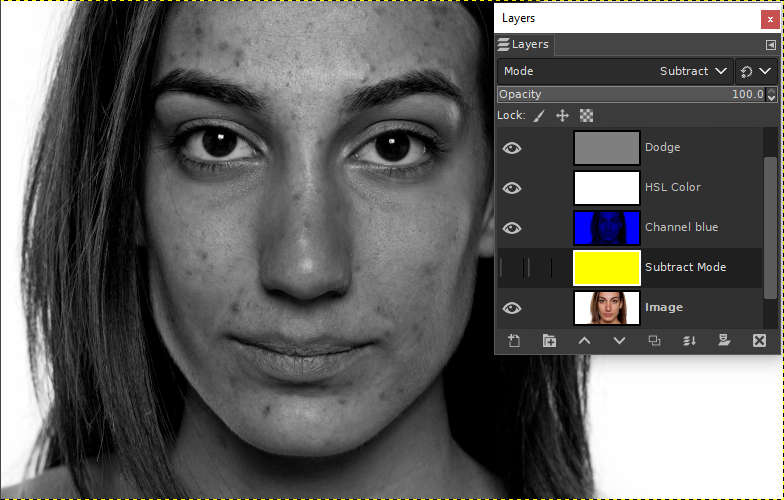
Task: Open the Layers tab configuration menu
Action: (x=769, y=45)
